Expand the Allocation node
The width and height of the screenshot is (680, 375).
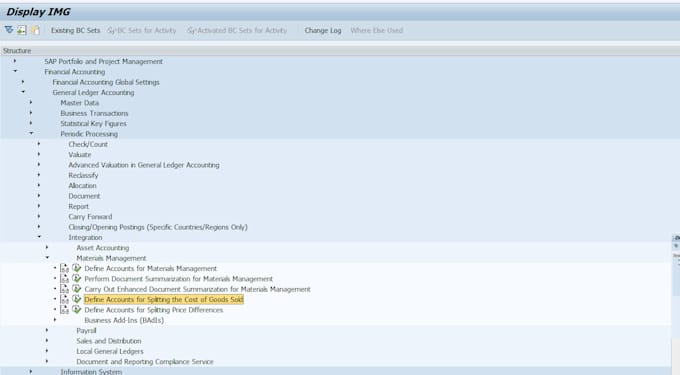click(39, 185)
